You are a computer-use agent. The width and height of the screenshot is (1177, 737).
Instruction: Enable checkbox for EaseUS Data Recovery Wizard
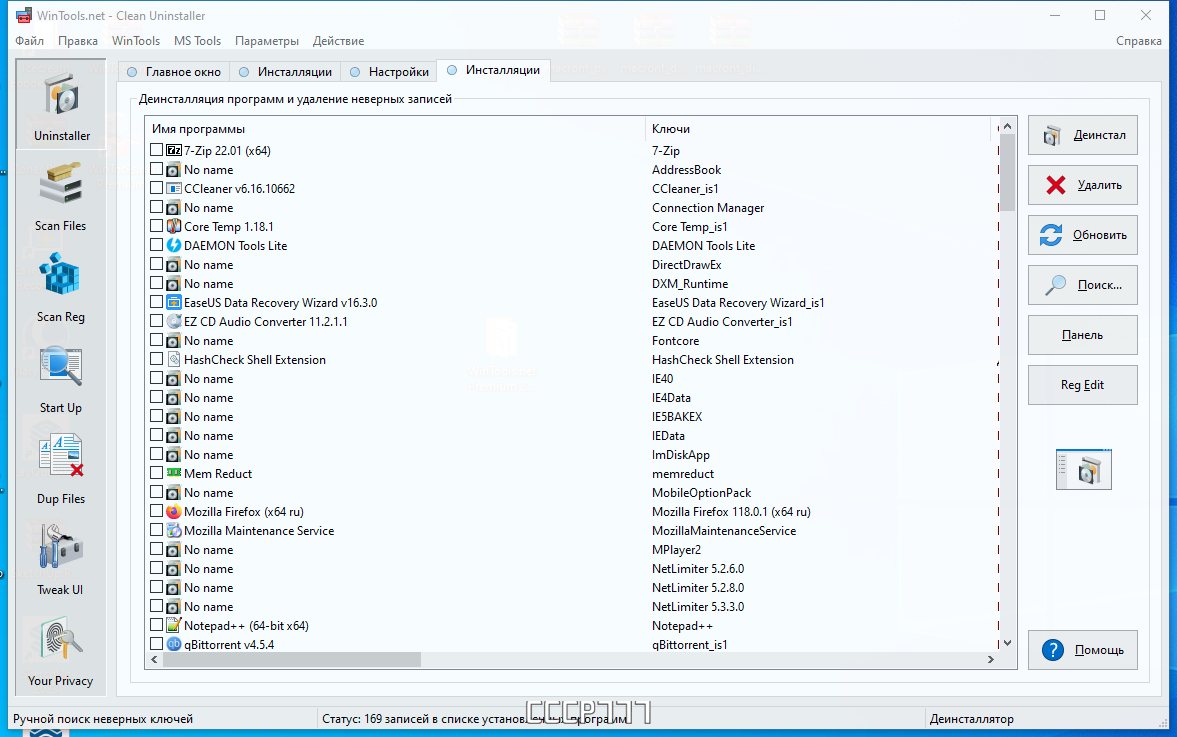[x=156, y=302]
